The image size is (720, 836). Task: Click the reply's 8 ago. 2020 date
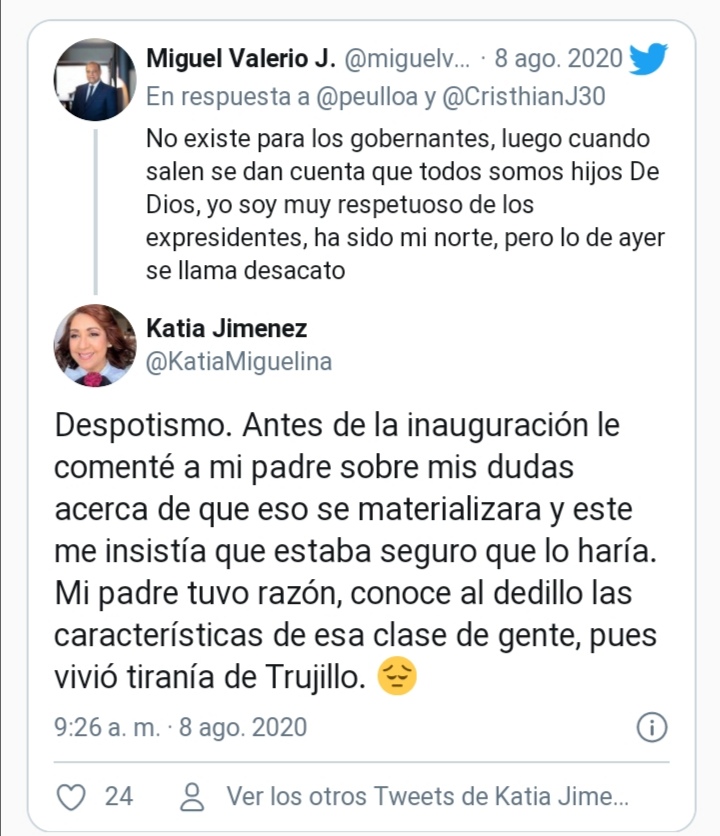(x=558, y=59)
